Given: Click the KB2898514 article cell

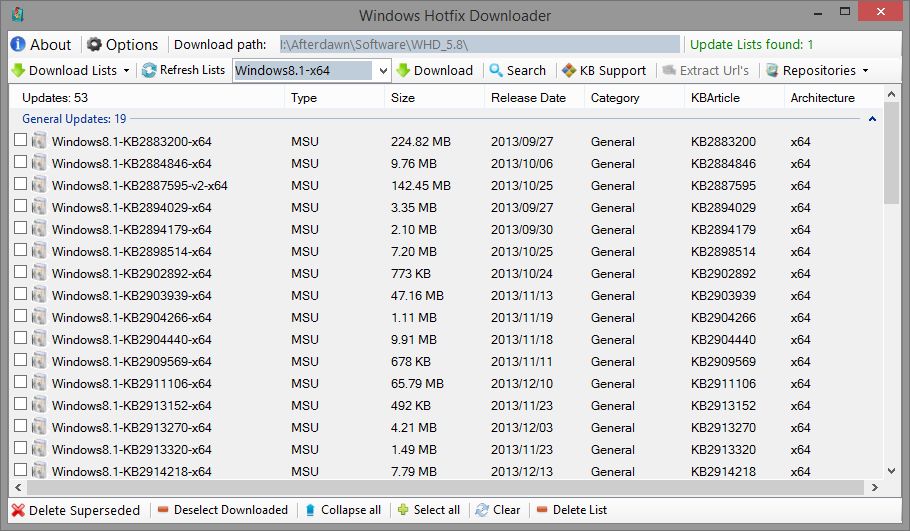Looking at the screenshot, I should click(x=723, y=252).
